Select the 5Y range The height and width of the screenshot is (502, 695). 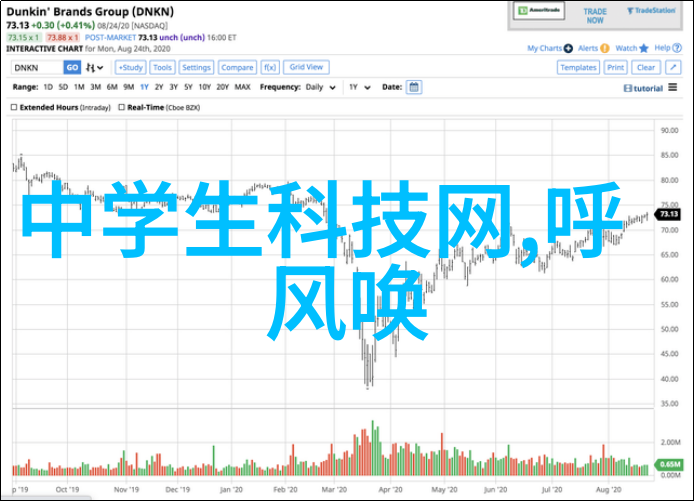coord(188,87)
